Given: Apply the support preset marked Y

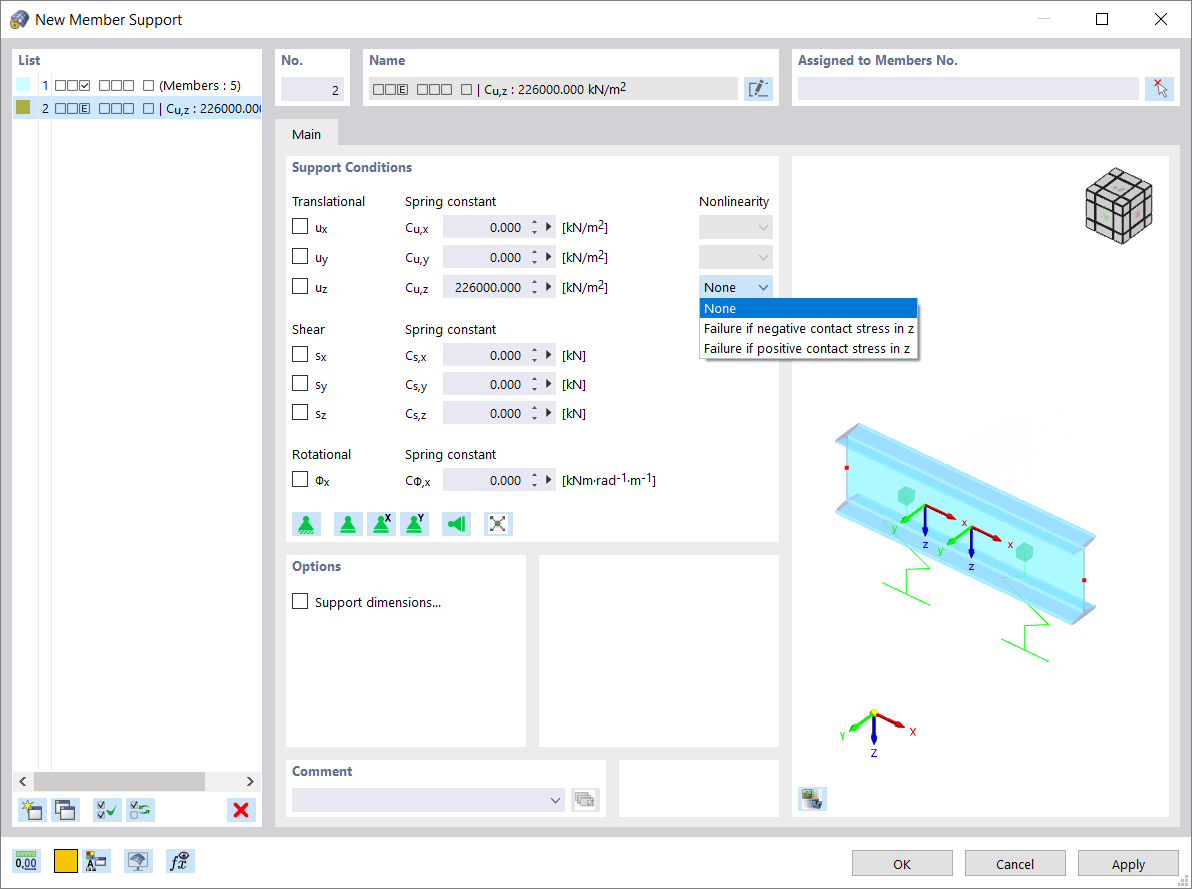Looking at the screenshot, I should click(x=415, y=524).
